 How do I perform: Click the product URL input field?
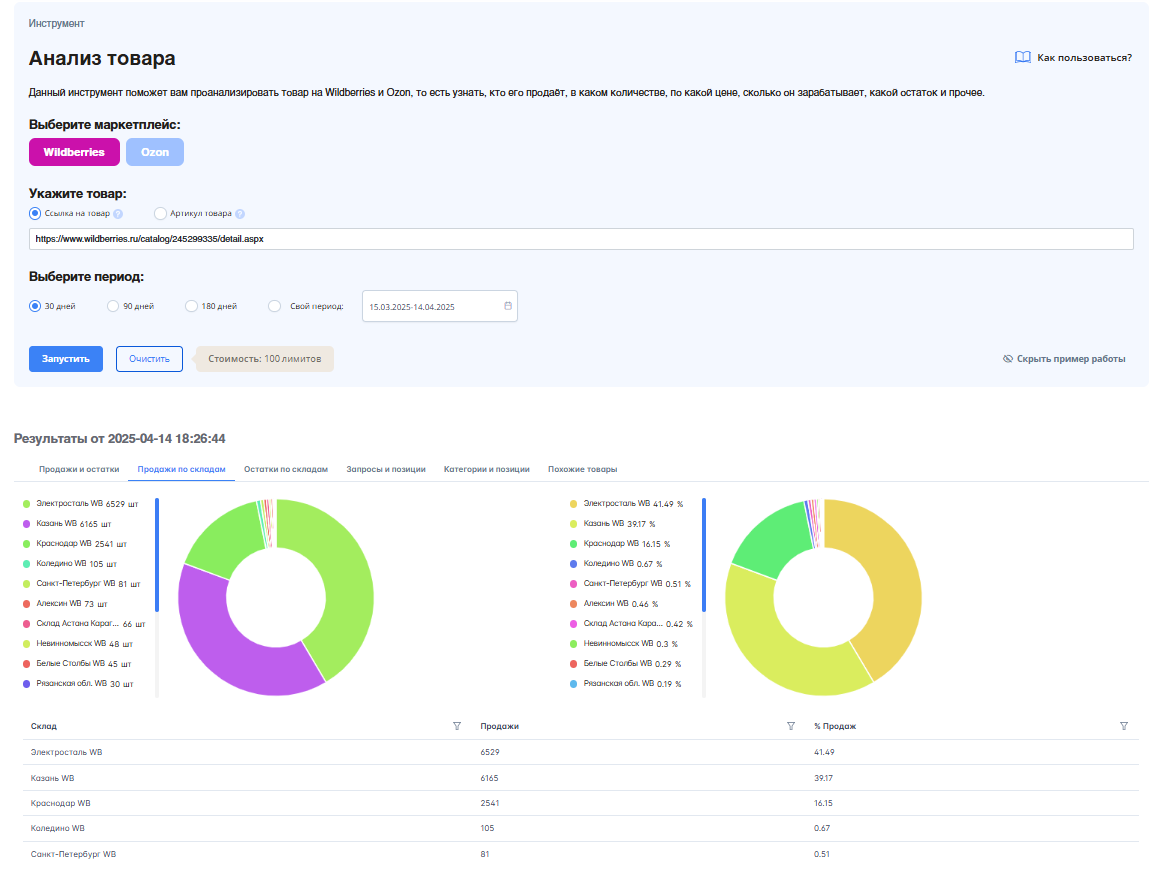580,239
